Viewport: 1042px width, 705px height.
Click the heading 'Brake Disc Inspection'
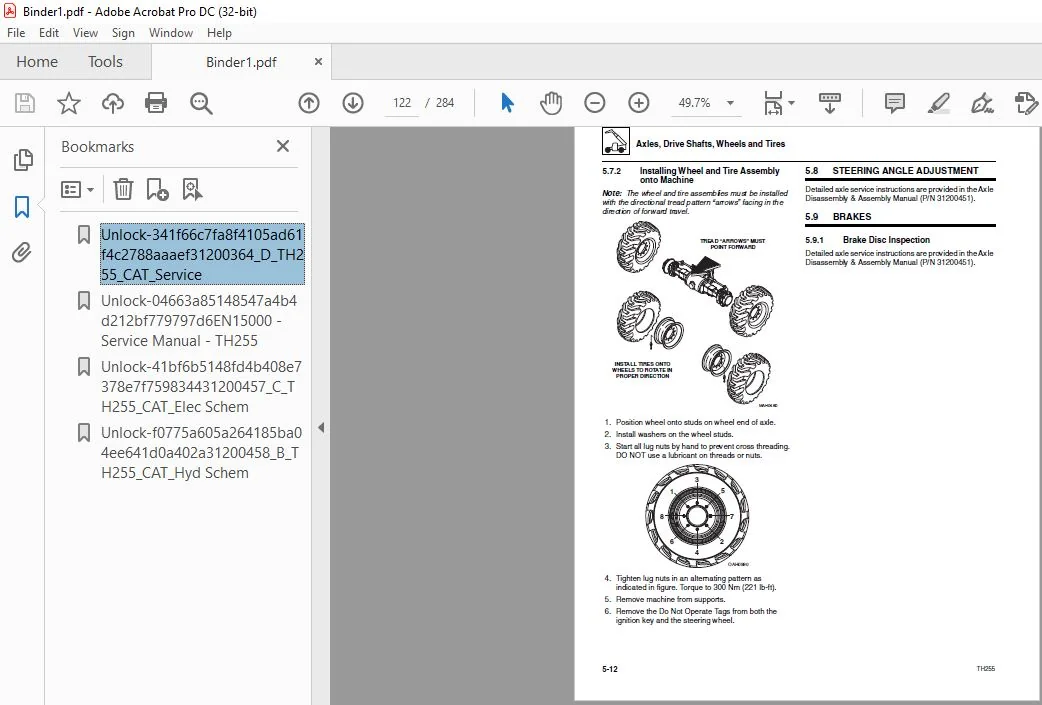(x=886, y=240)
